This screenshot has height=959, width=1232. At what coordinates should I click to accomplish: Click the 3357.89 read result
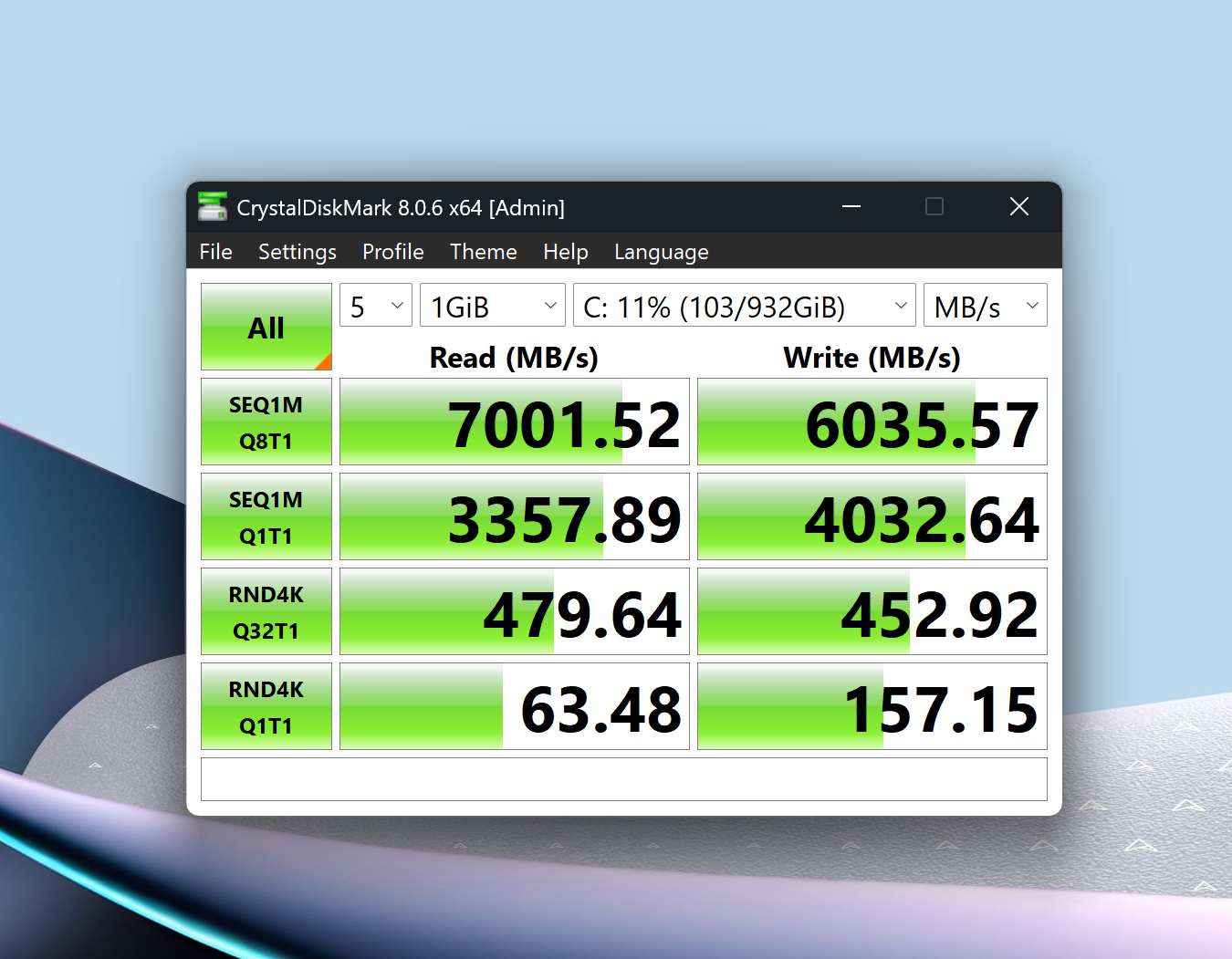click(515, 516)
